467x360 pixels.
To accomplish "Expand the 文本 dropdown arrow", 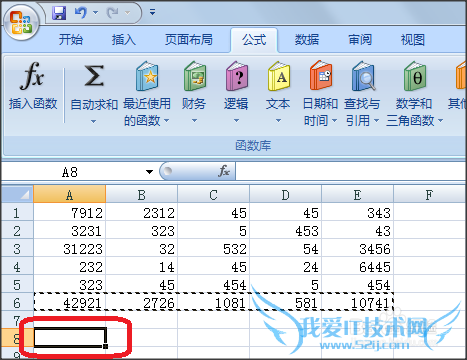I will (278, 120).
